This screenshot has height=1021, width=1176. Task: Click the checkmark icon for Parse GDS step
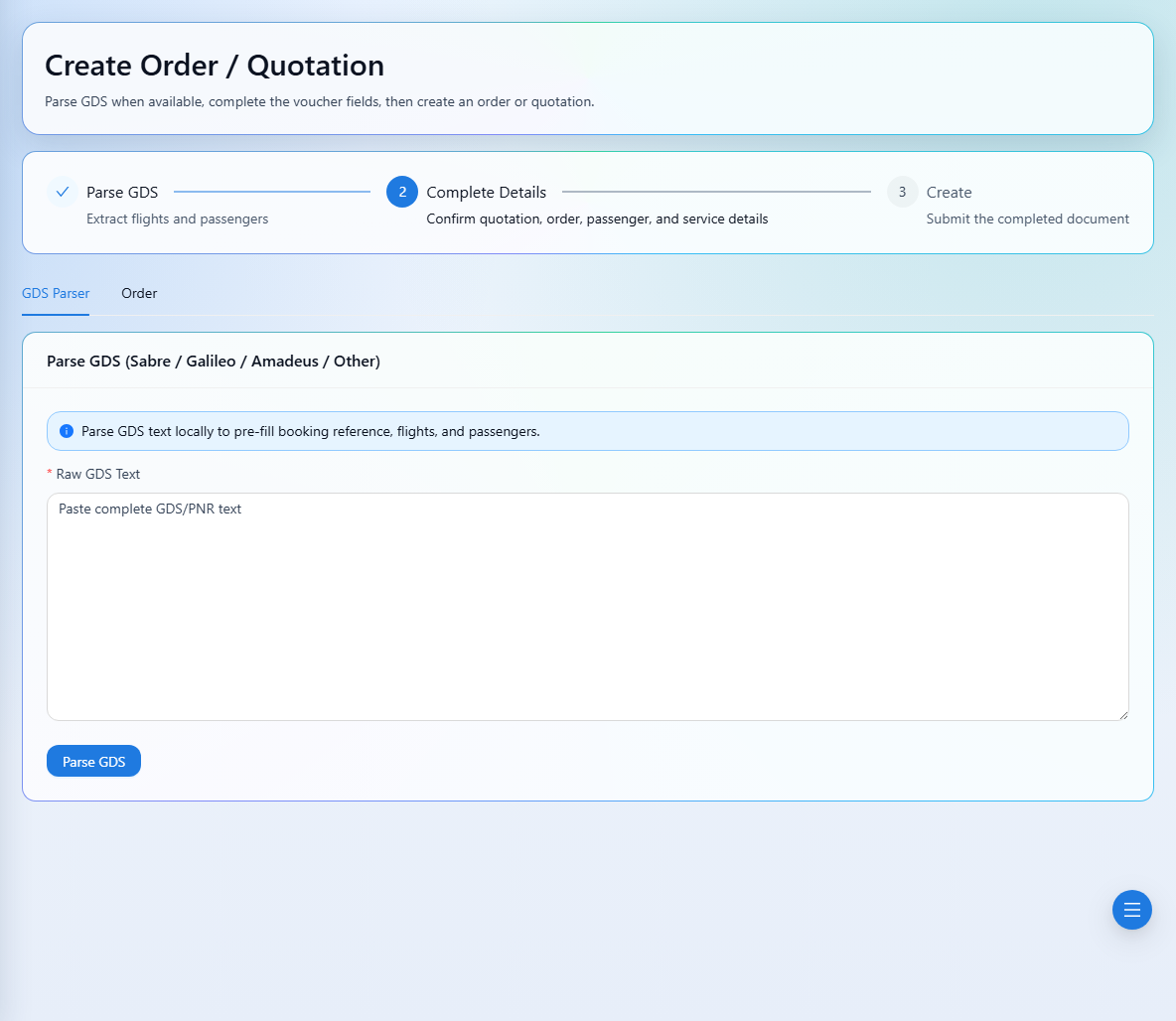[x=63, y=192]
